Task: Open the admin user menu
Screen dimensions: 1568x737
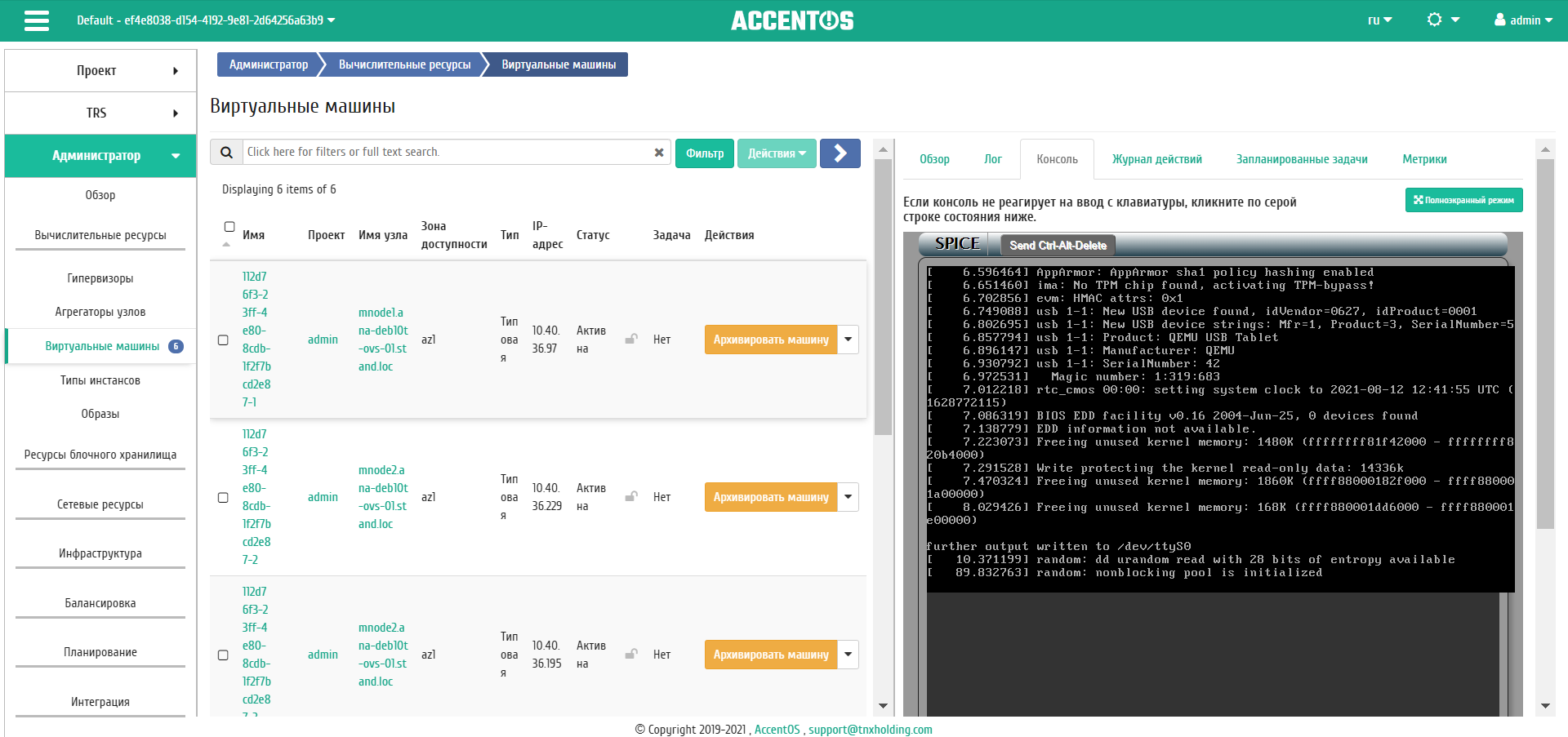Action: [x=1523, y=20]
